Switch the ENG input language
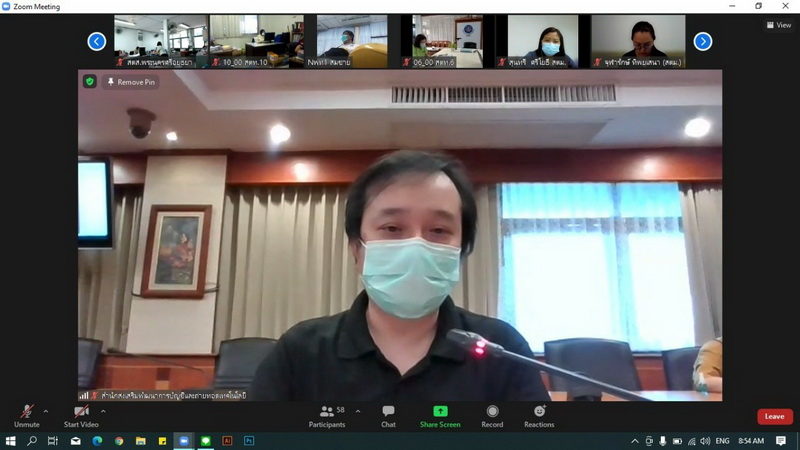 tap(722, 441)
